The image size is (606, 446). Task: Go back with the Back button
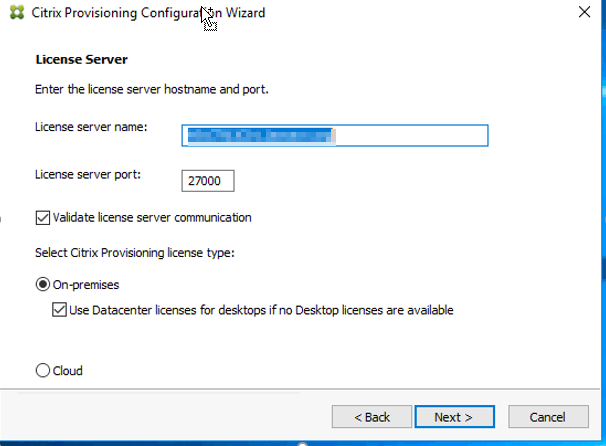click(372, 417)
